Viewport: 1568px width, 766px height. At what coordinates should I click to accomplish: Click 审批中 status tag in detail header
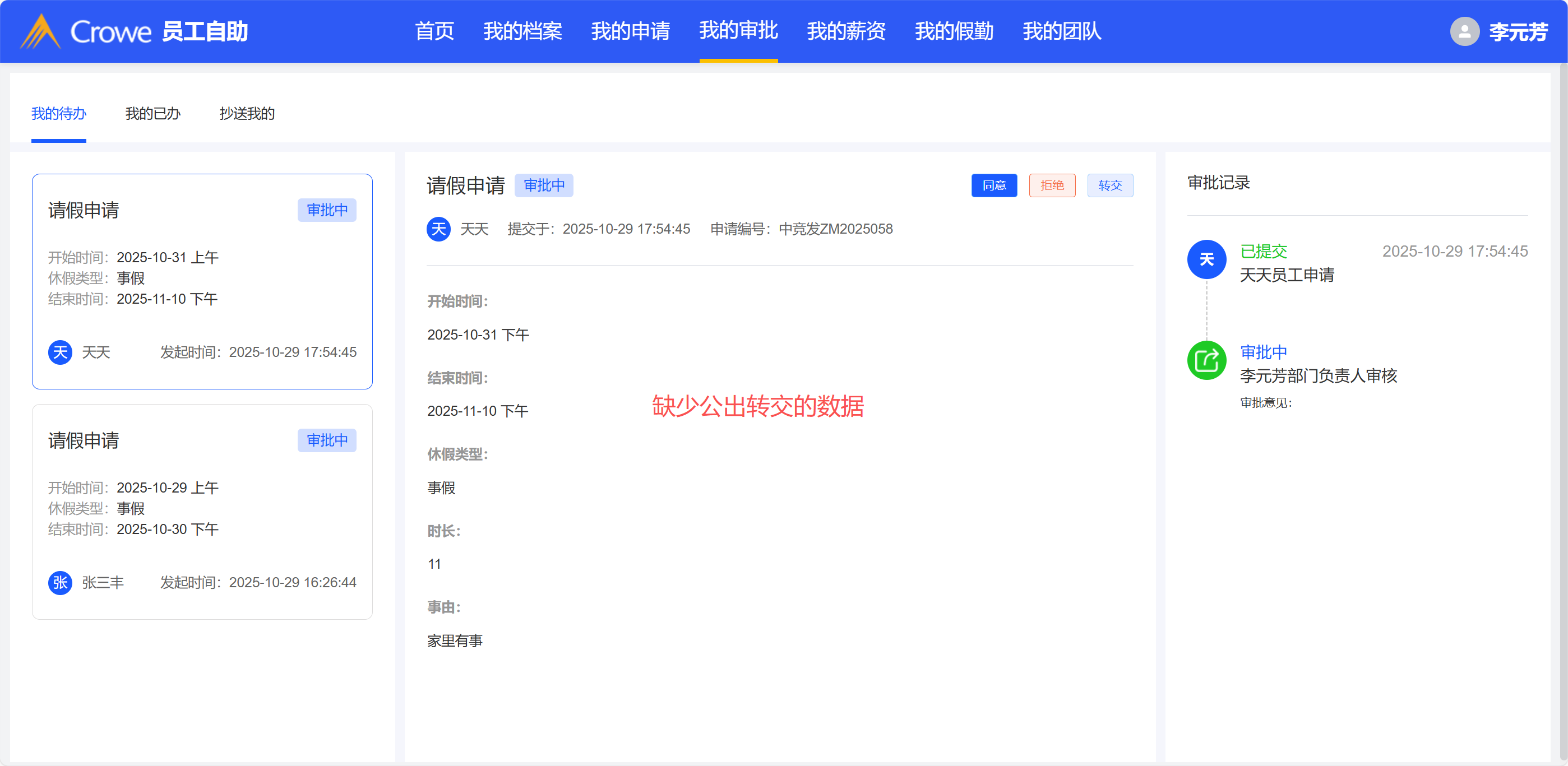point(544,185)
